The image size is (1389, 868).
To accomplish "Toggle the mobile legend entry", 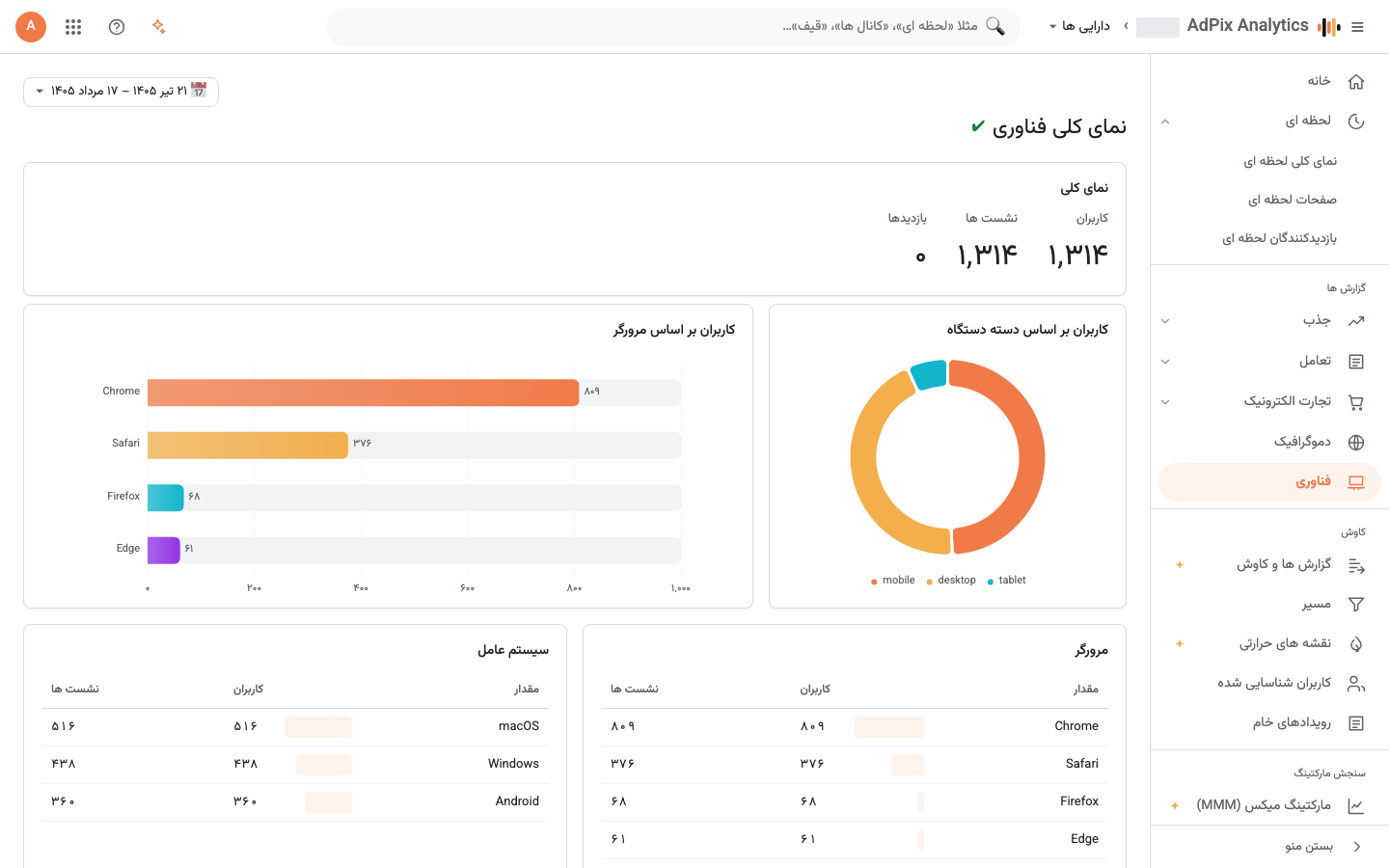I will pyautogui.click(x=892, y=581).
